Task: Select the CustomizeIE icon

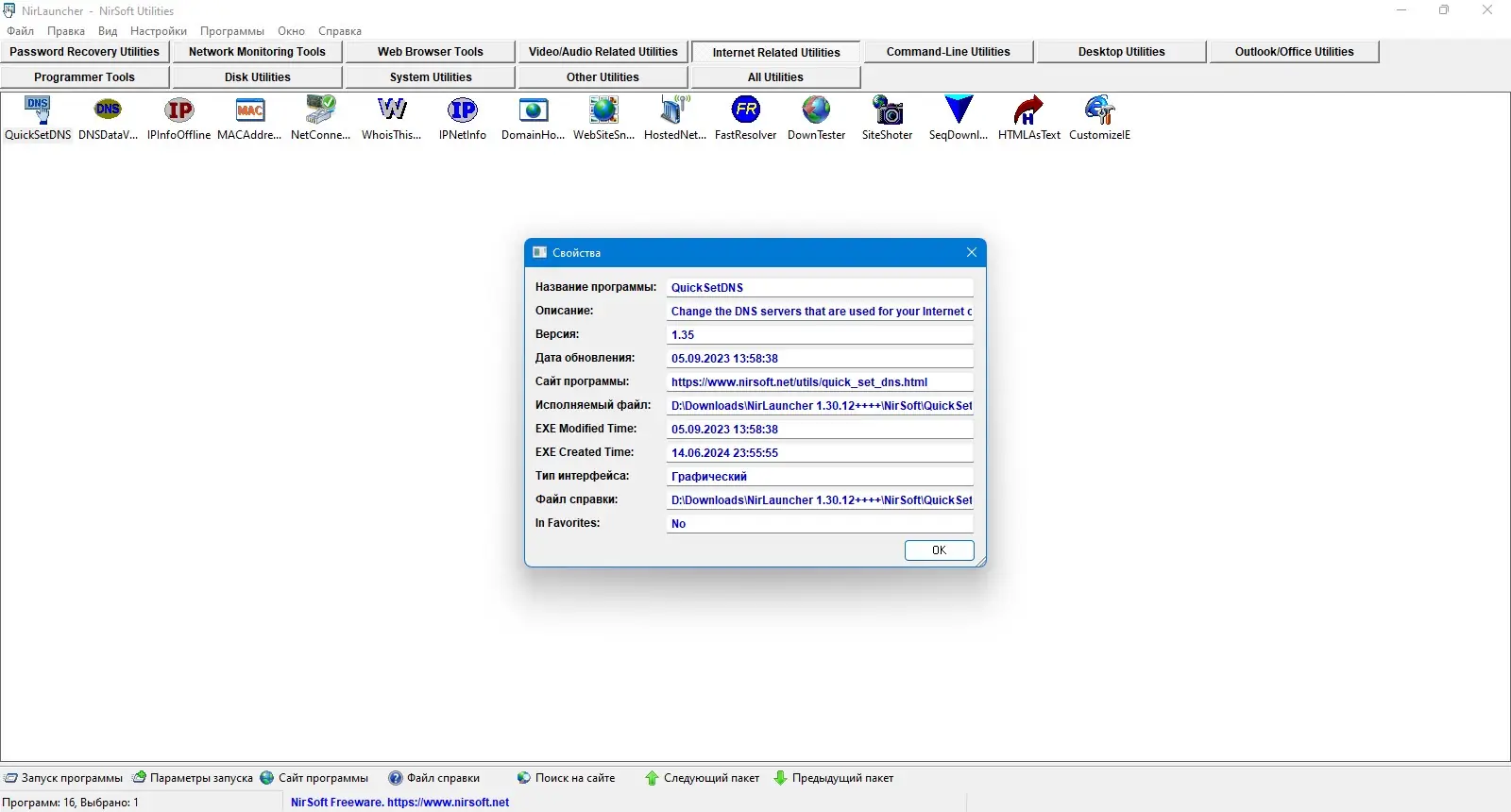Action: (1100, 110)
